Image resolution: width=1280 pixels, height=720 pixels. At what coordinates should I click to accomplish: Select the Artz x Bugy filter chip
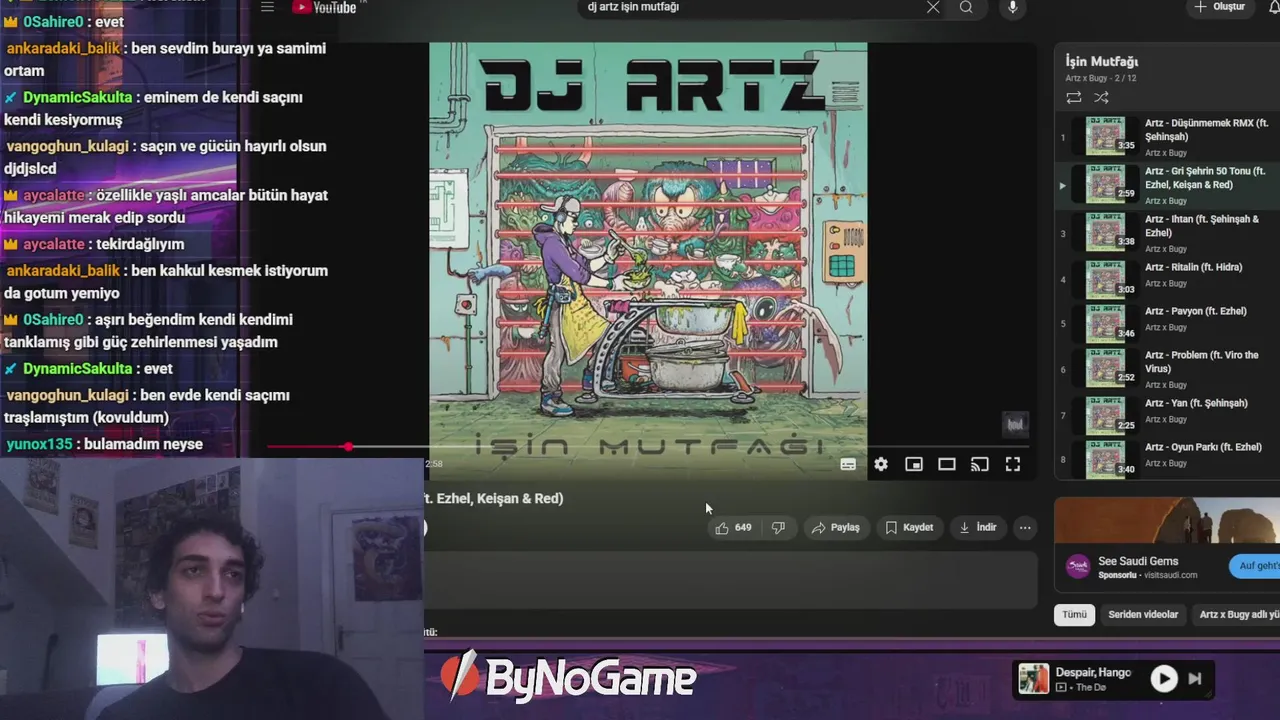[1236, 614]
